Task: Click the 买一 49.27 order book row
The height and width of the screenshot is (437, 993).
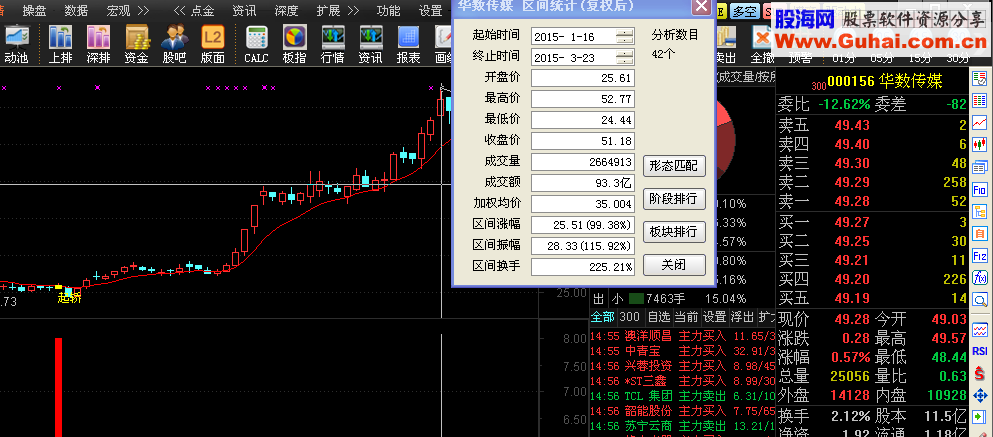Action: point(873,222)
